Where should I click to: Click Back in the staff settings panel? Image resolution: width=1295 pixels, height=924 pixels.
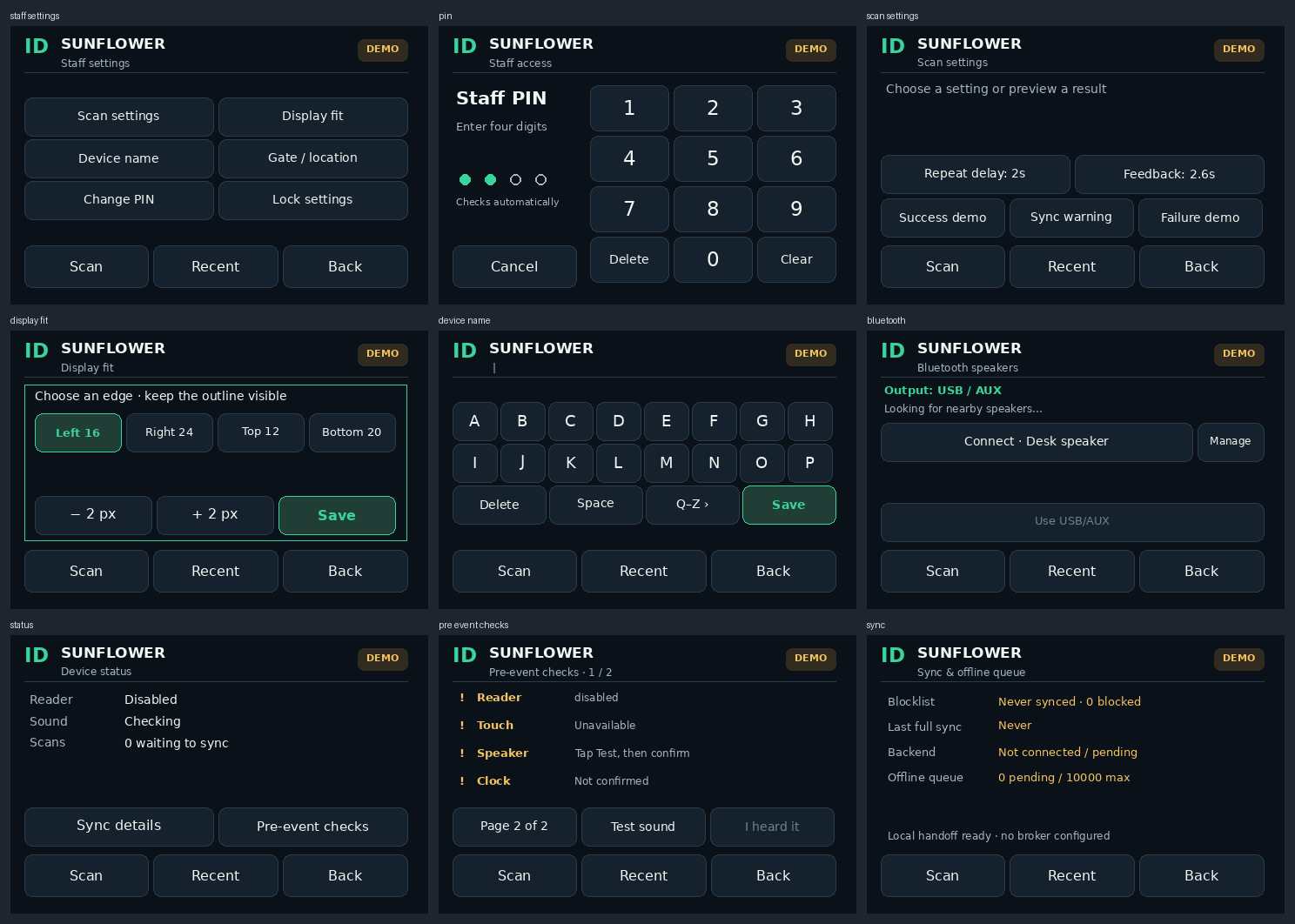coord(346,266)
